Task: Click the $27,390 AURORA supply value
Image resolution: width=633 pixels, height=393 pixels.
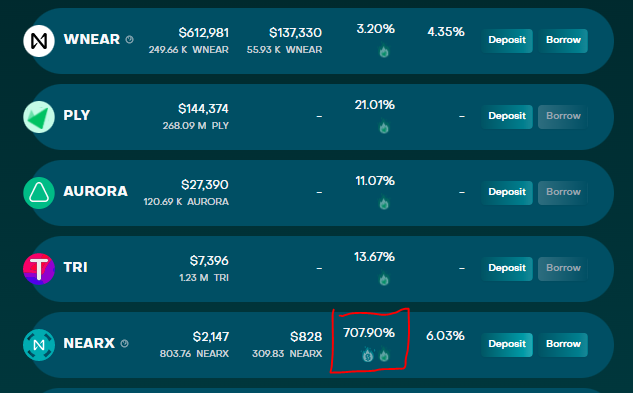Action: [205, 185]
